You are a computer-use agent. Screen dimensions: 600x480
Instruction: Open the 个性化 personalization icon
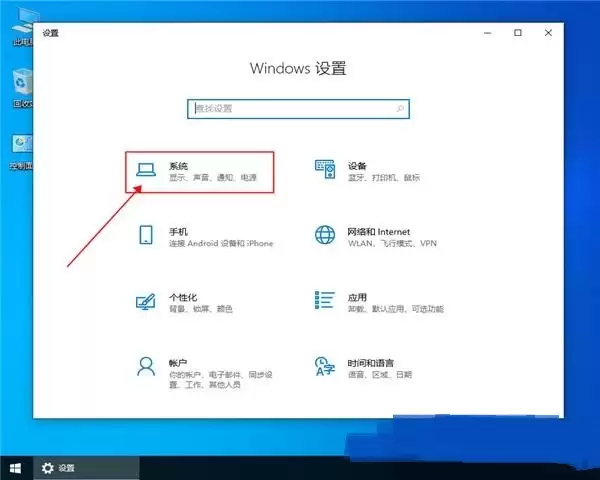point(146,301)
